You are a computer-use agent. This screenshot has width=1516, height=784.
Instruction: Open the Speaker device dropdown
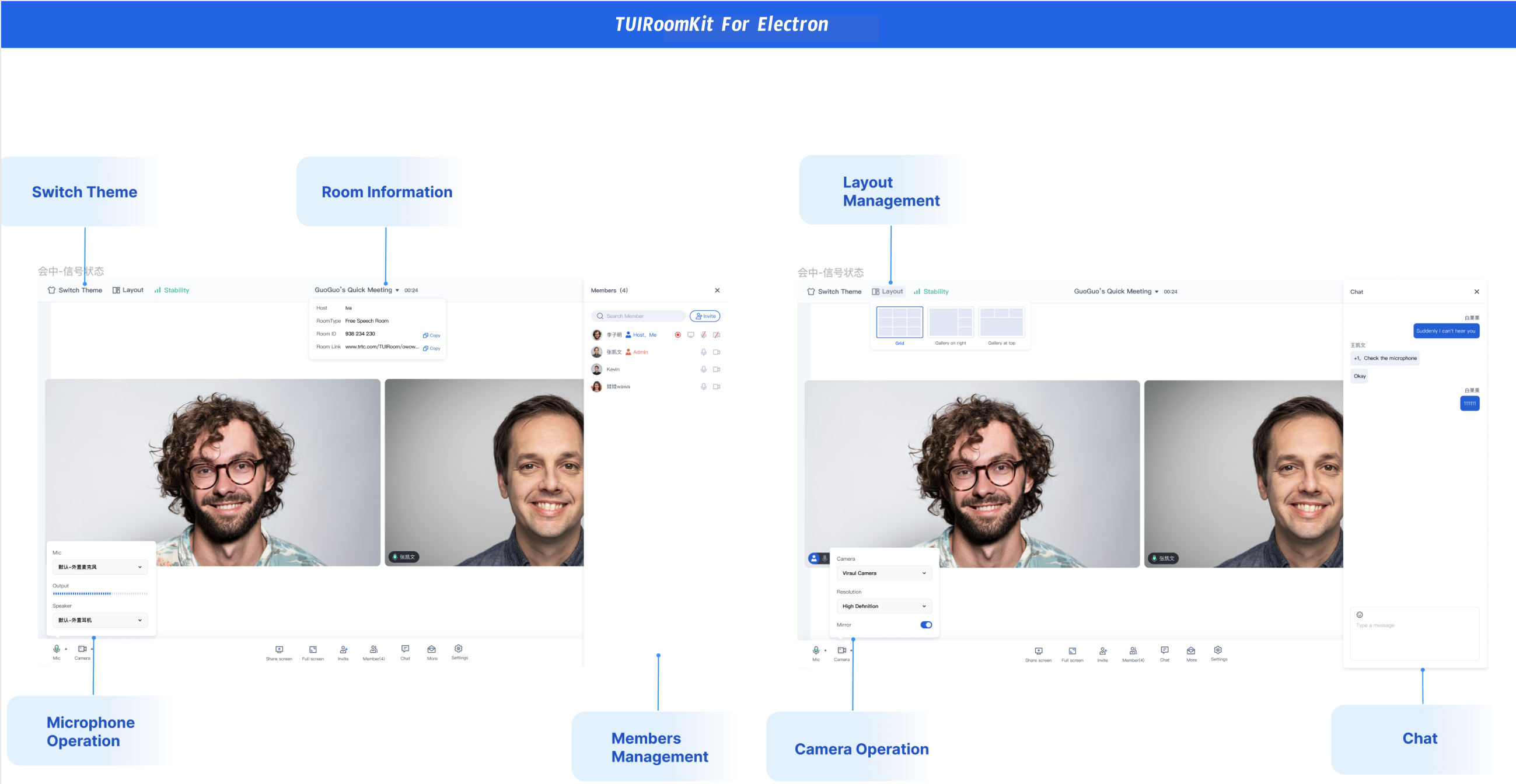click(x=100, y=620)
